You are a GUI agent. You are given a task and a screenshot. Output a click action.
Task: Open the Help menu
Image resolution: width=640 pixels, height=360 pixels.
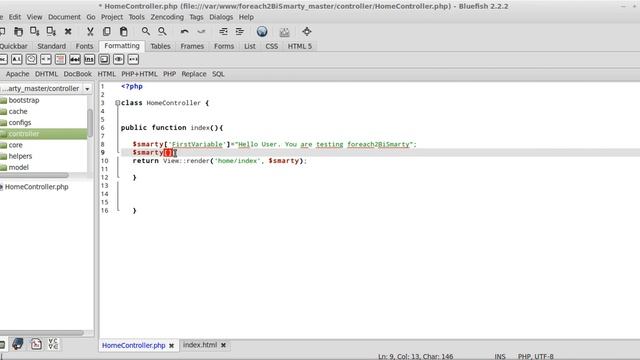pyautogui.click(x=246, y=17)
